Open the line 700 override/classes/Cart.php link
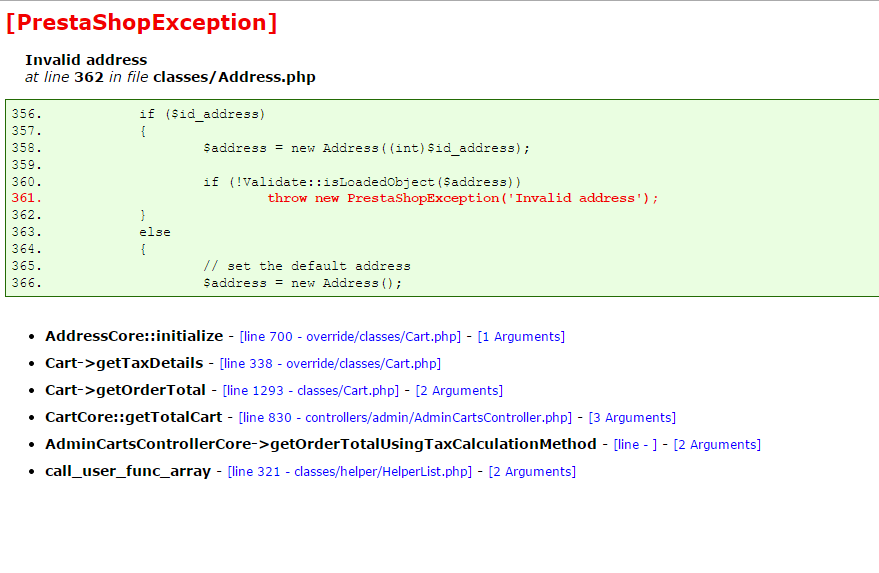The width and height of the screenshot is (879, 573). click(350, 336)
